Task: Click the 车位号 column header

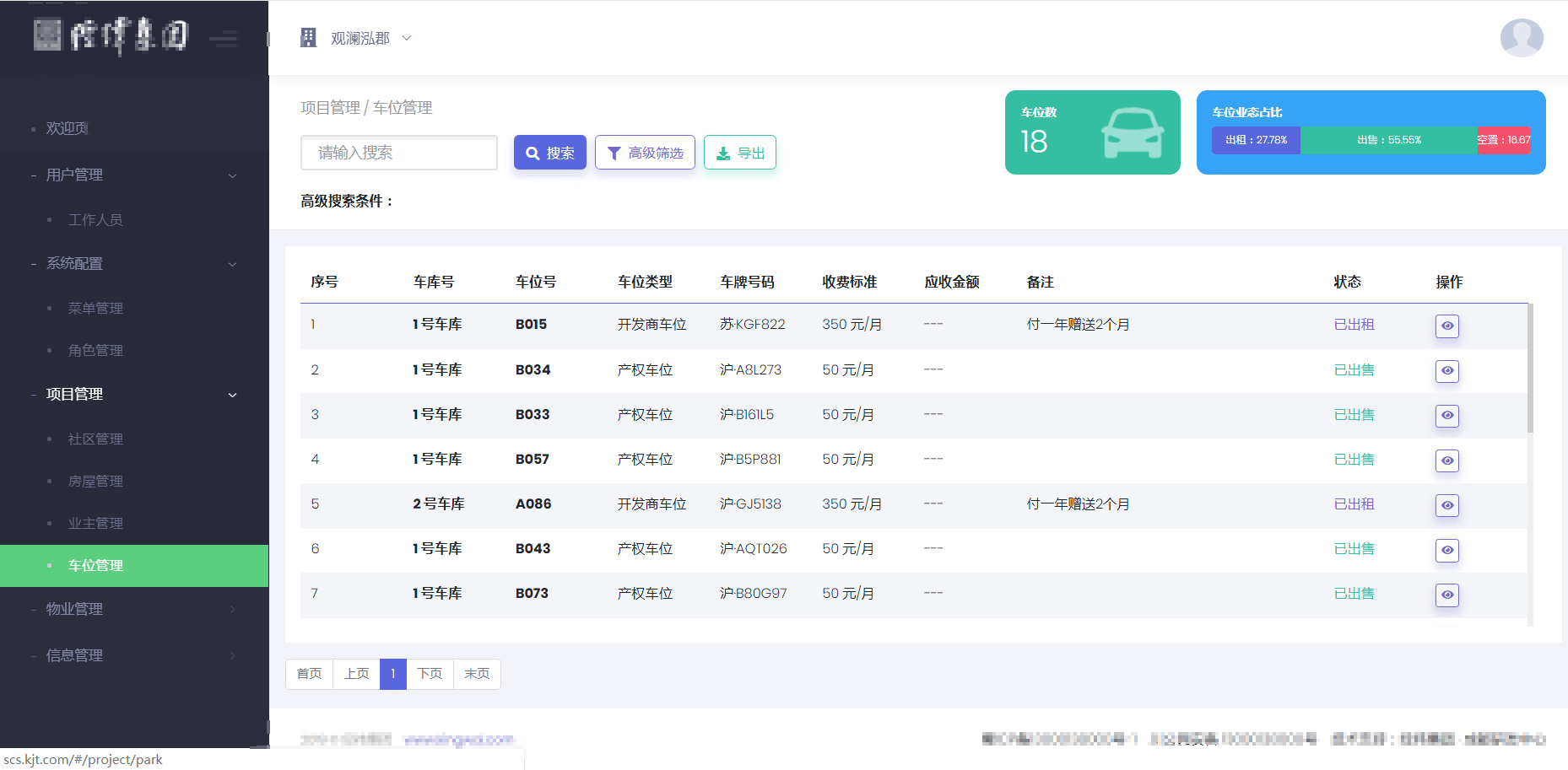Action: (536, 282)
